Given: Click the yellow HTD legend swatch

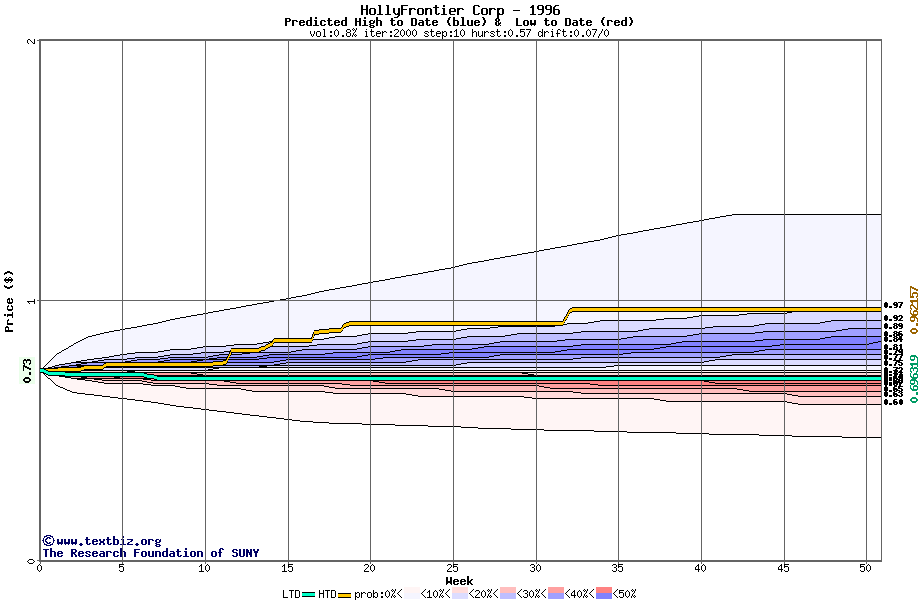Looking at the screenshot, I should (x=345, y=595).
